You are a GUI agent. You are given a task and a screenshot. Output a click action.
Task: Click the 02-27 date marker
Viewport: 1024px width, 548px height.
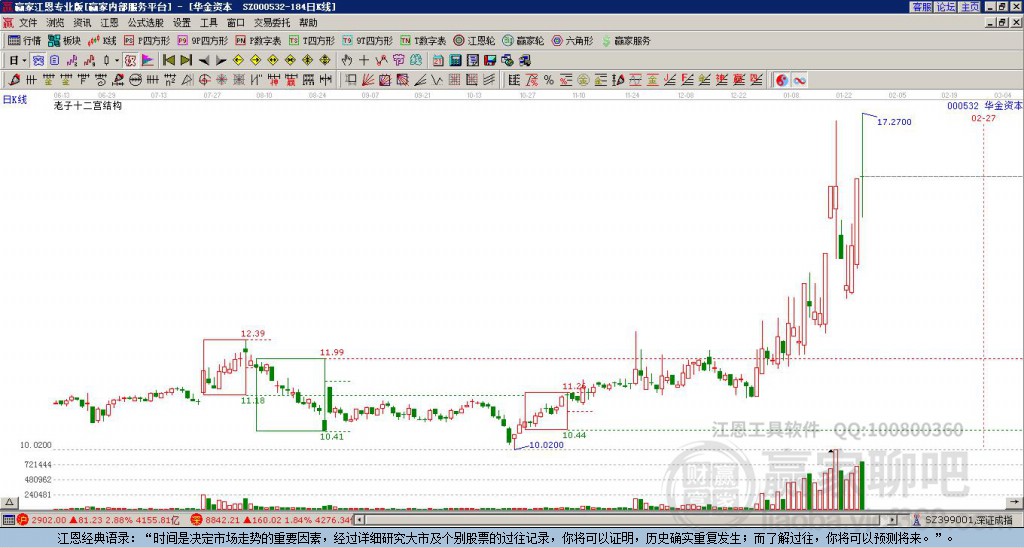pyautogui.click(x=984, y=118)
